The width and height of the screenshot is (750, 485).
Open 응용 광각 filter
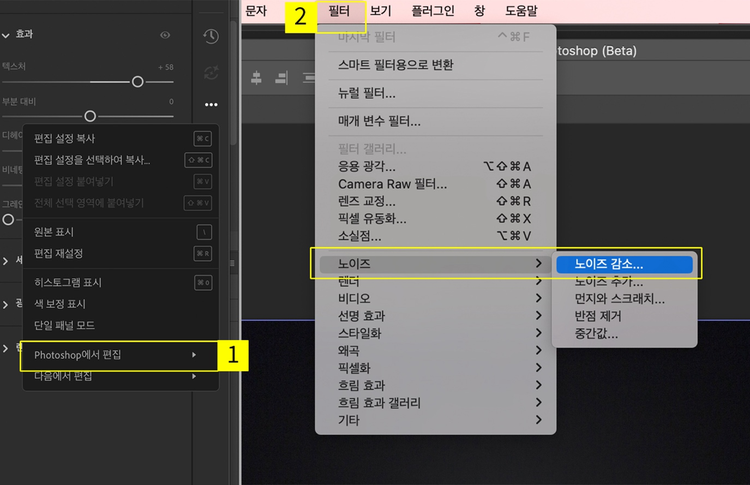(436, 166)
